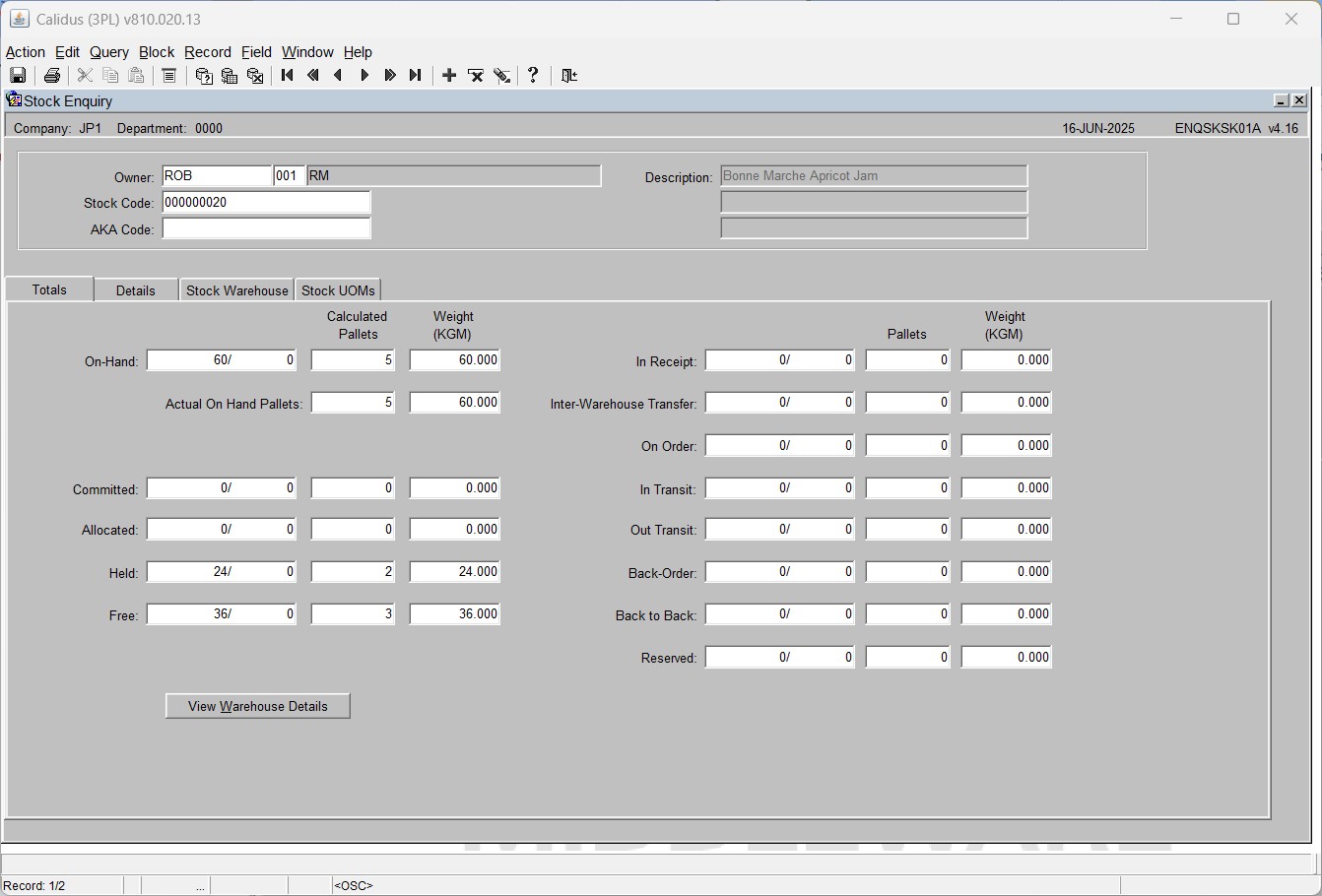Open the Query menu
Image resolution: width=1322 pixels, height=896 pixels.
109,52
